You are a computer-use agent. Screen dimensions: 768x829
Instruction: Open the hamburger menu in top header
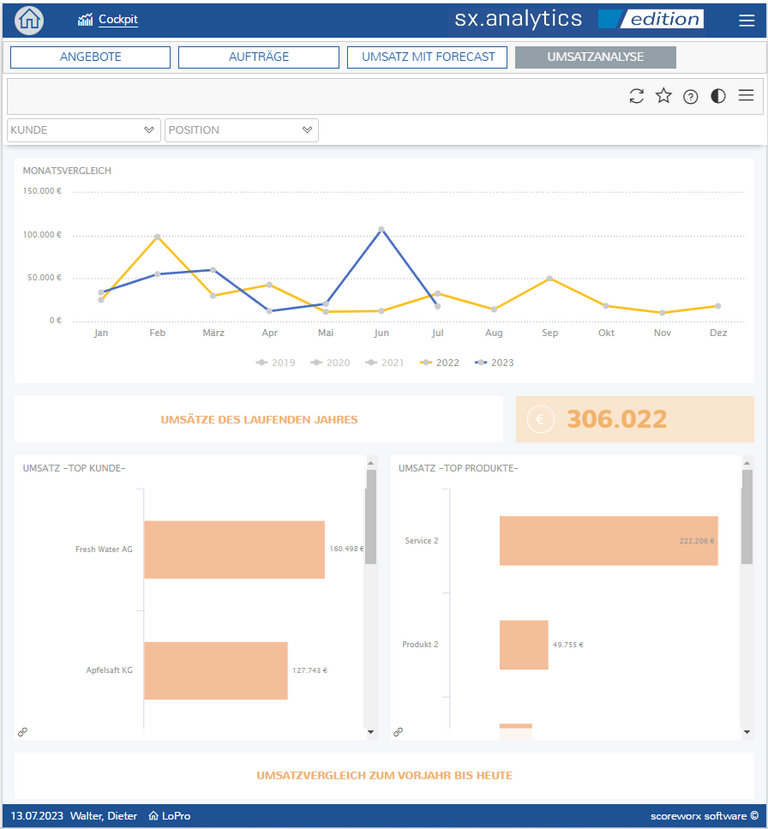[746, 20]
